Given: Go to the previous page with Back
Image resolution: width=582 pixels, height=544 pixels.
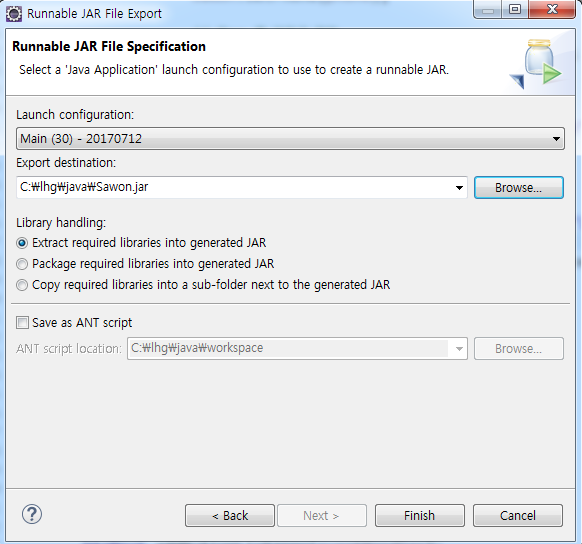Looking at the screenshot, I should coord(230,515).
